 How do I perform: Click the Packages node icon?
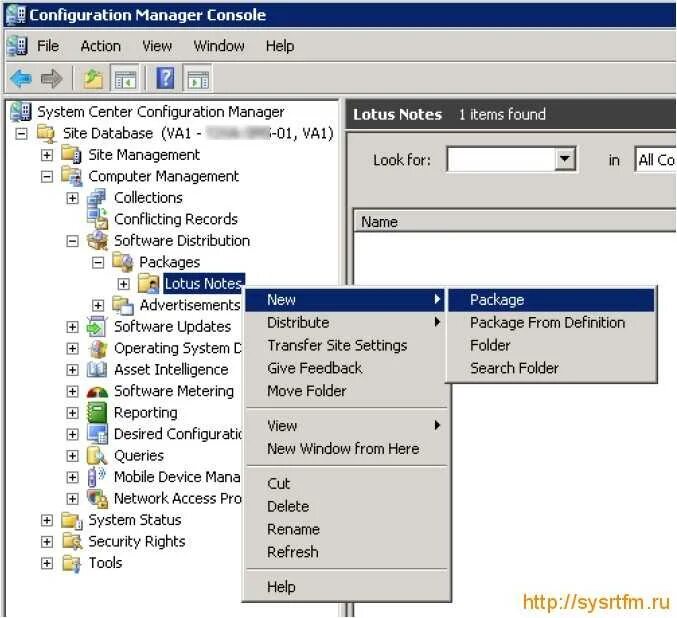(123, 262)
